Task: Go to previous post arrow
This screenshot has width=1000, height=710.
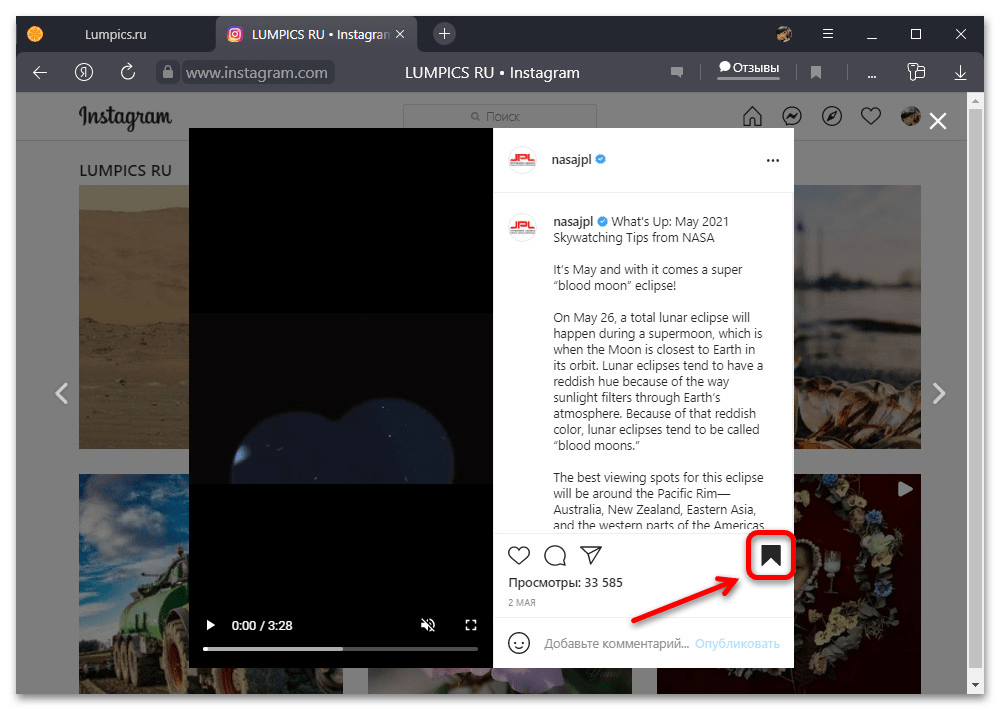Action: click(62, 393)
